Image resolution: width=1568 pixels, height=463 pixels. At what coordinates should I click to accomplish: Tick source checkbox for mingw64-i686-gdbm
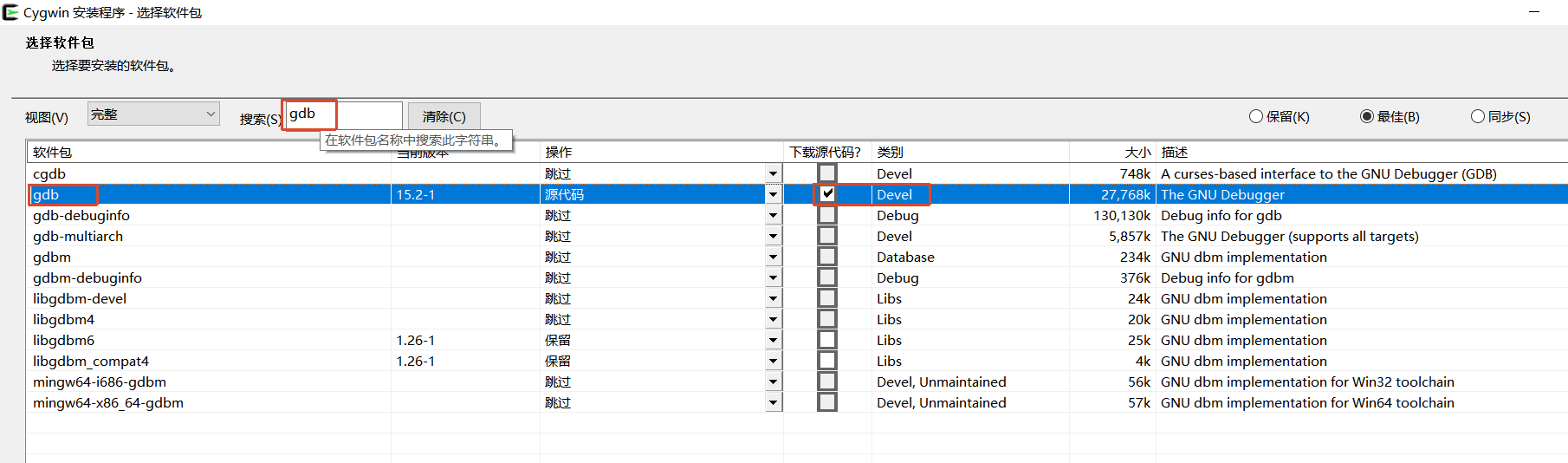pyautogui.click(x=827, y=381)
